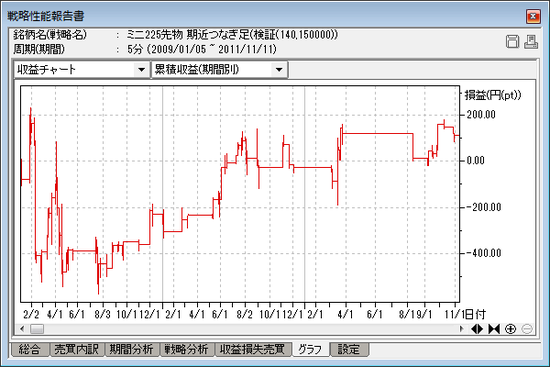The height and width of the screenshot is (367, 550).
Task: Switch to the 売買内訳 tab
Action: click(76, 349)
